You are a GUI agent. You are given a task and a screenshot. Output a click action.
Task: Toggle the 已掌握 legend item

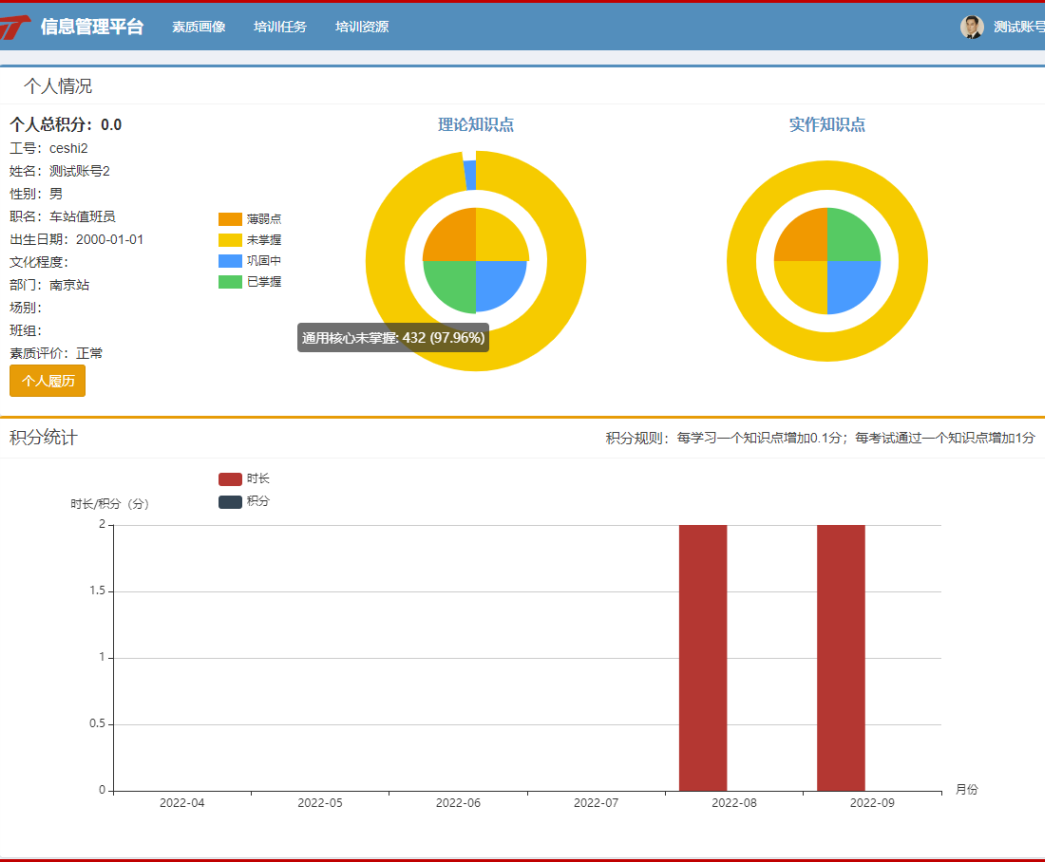pos(250,282)
